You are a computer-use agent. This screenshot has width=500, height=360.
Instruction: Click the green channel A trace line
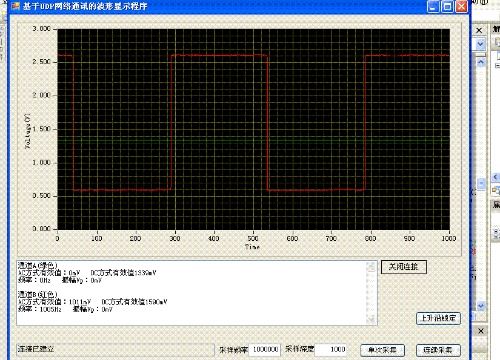coord(253,141)
